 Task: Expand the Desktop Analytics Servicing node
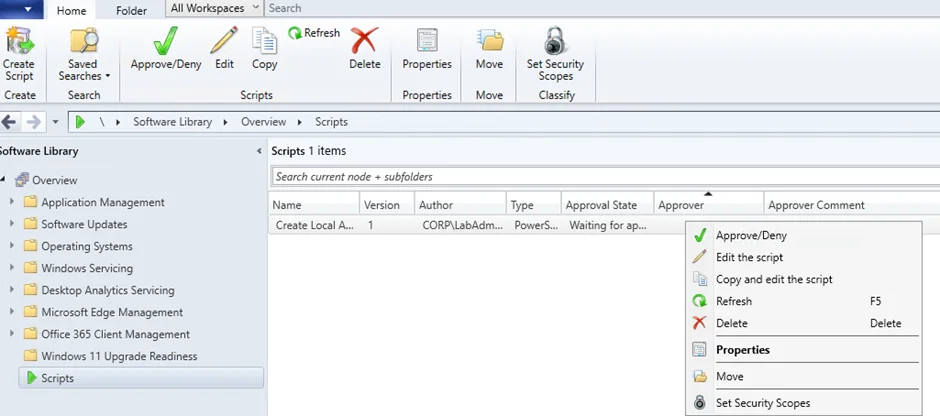click(13, 290)
